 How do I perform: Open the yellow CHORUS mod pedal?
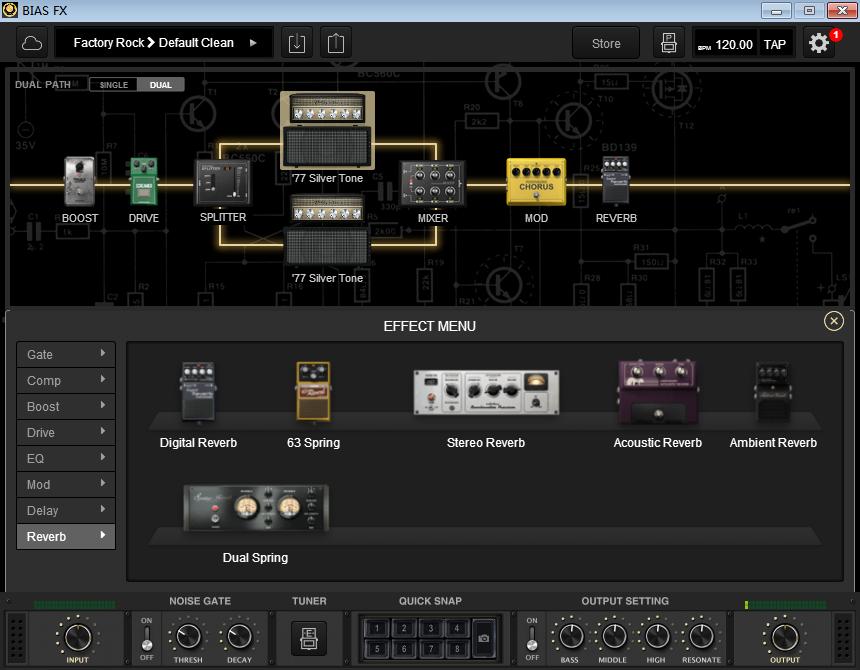(536, 183)
